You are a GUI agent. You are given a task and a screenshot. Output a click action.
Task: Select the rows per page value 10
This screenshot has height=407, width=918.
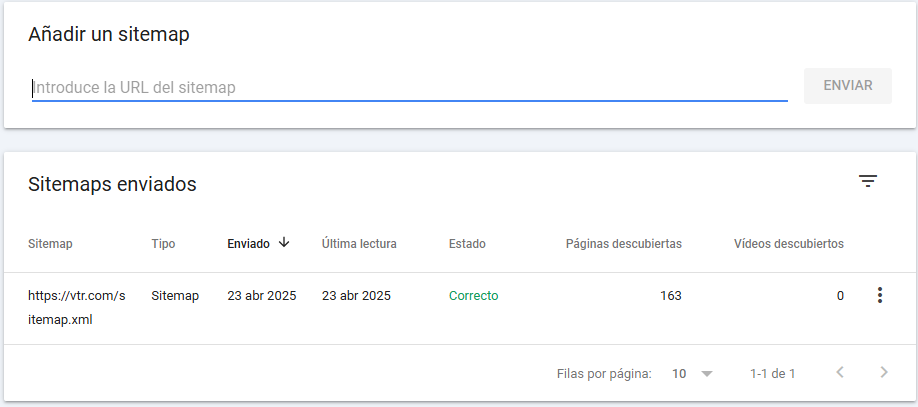(x=679, y=374)
